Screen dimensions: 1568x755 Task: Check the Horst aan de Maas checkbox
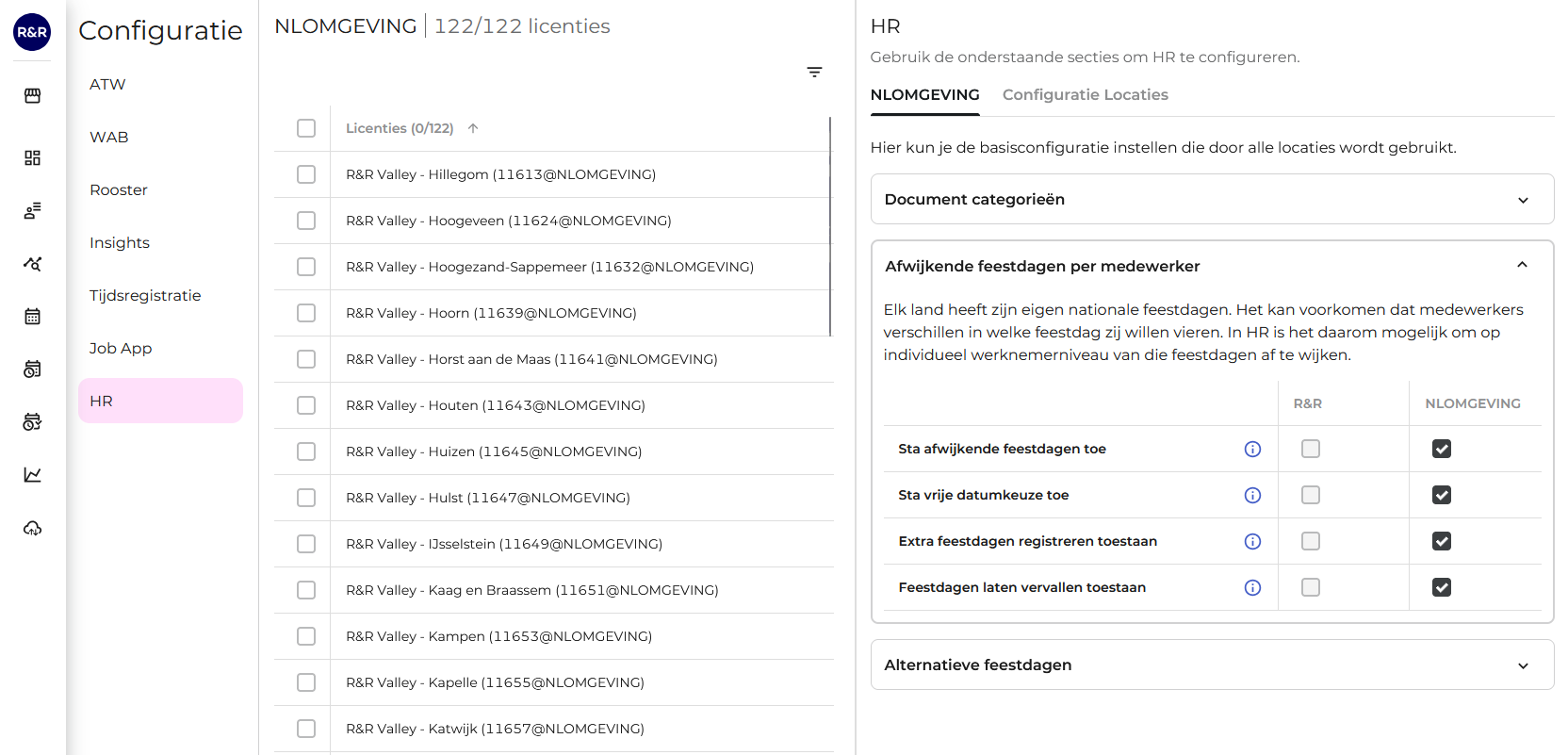pyautogui.click(x=306, y=359)
